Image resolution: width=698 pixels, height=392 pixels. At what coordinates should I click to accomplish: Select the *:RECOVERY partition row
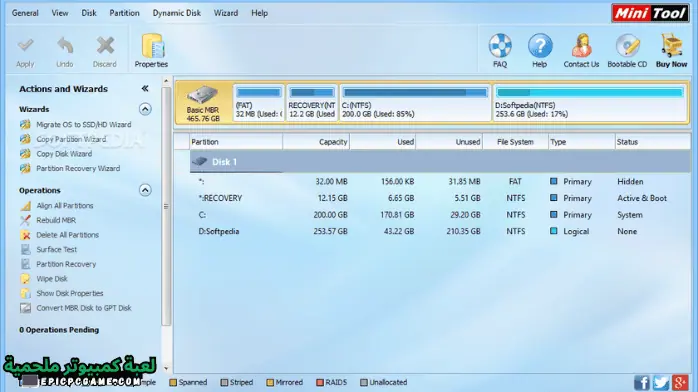[x=440, y=198]
